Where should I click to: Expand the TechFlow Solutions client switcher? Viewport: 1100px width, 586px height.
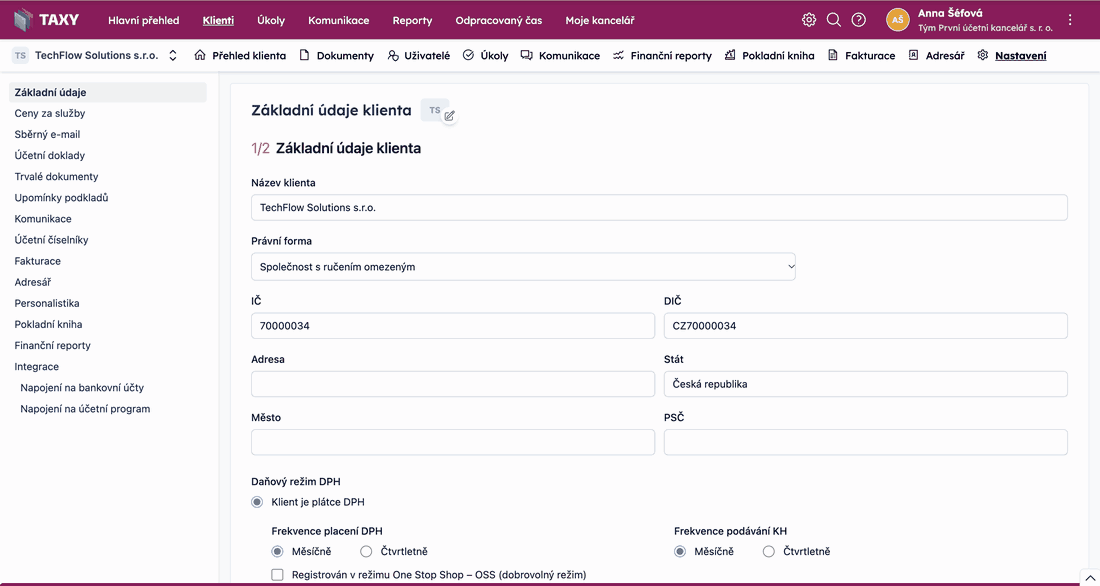(x=173, y=55)
